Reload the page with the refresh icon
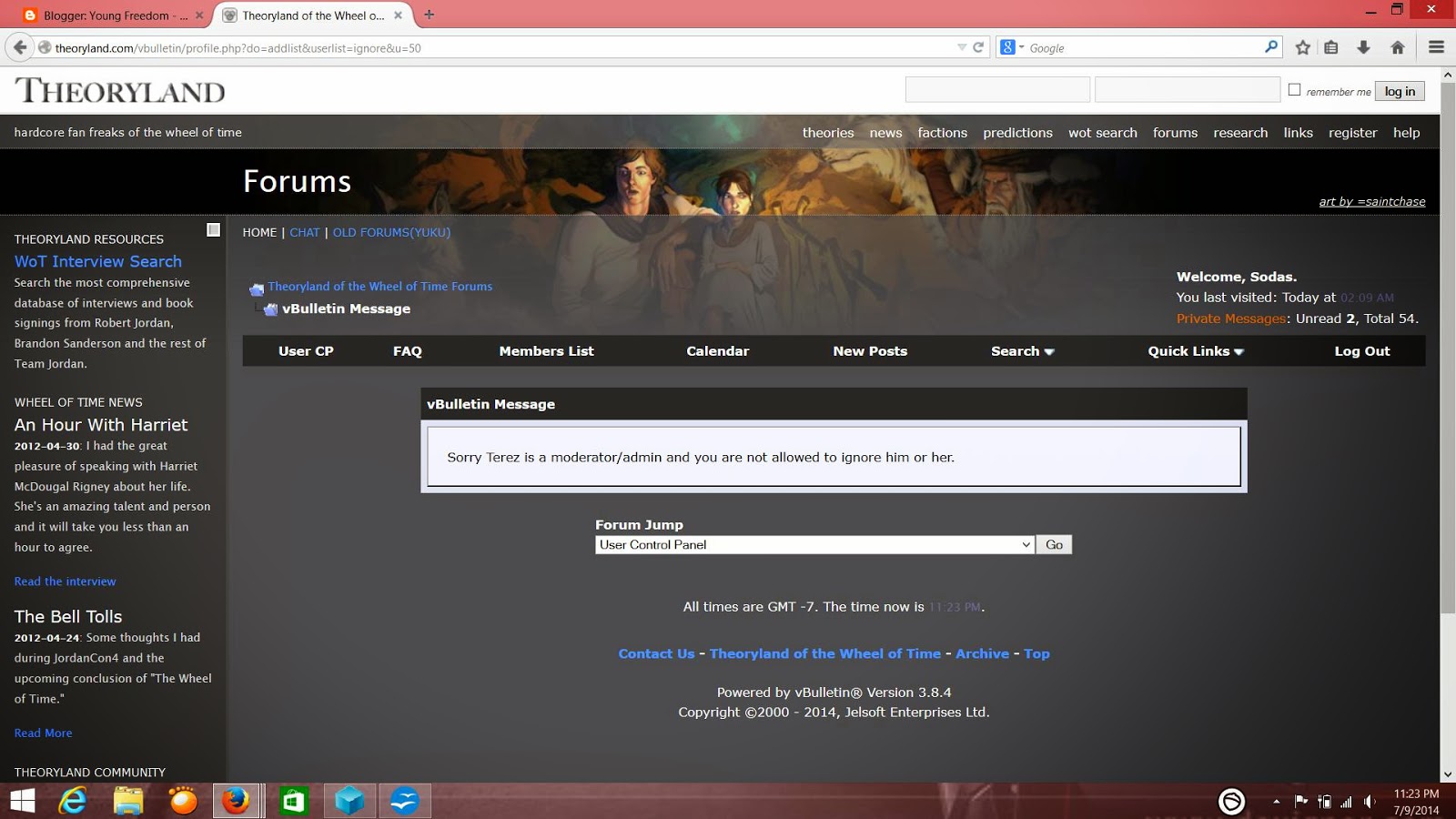The image size is (1456, 819). [978, 47]
